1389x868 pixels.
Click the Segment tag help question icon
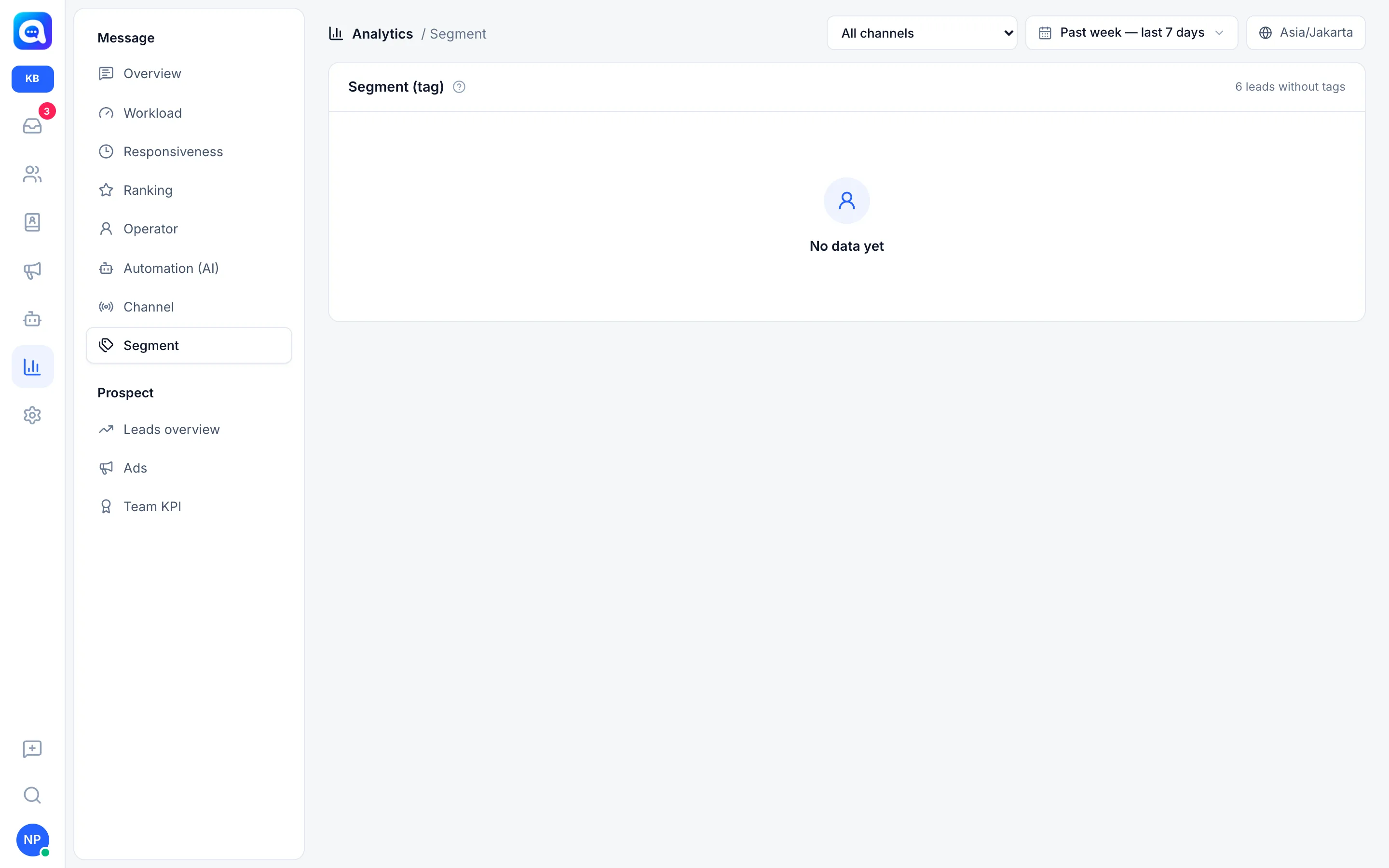click(x=459, y=87)
